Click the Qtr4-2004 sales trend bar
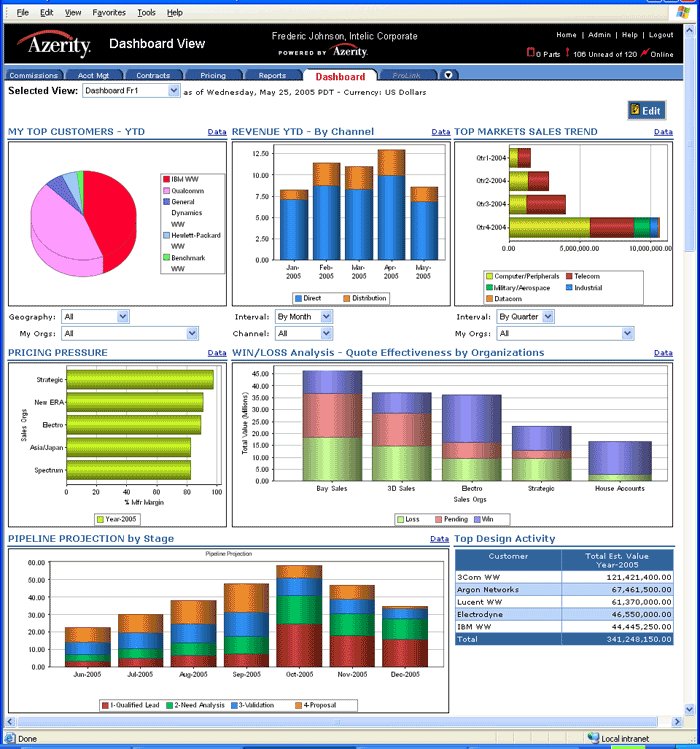 point(584,227)
